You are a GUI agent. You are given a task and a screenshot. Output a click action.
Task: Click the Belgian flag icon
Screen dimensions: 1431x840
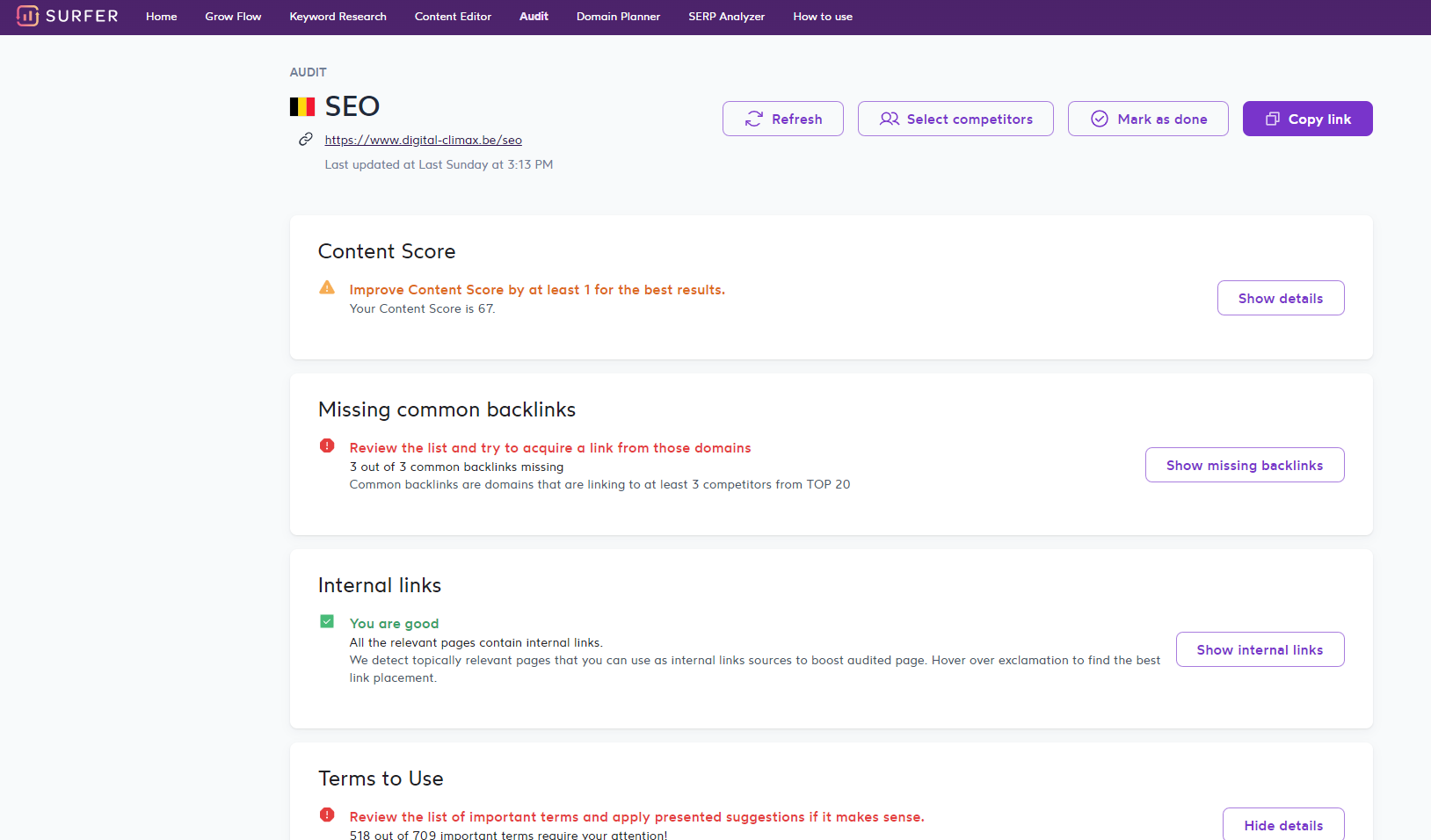tap(302, 107)
